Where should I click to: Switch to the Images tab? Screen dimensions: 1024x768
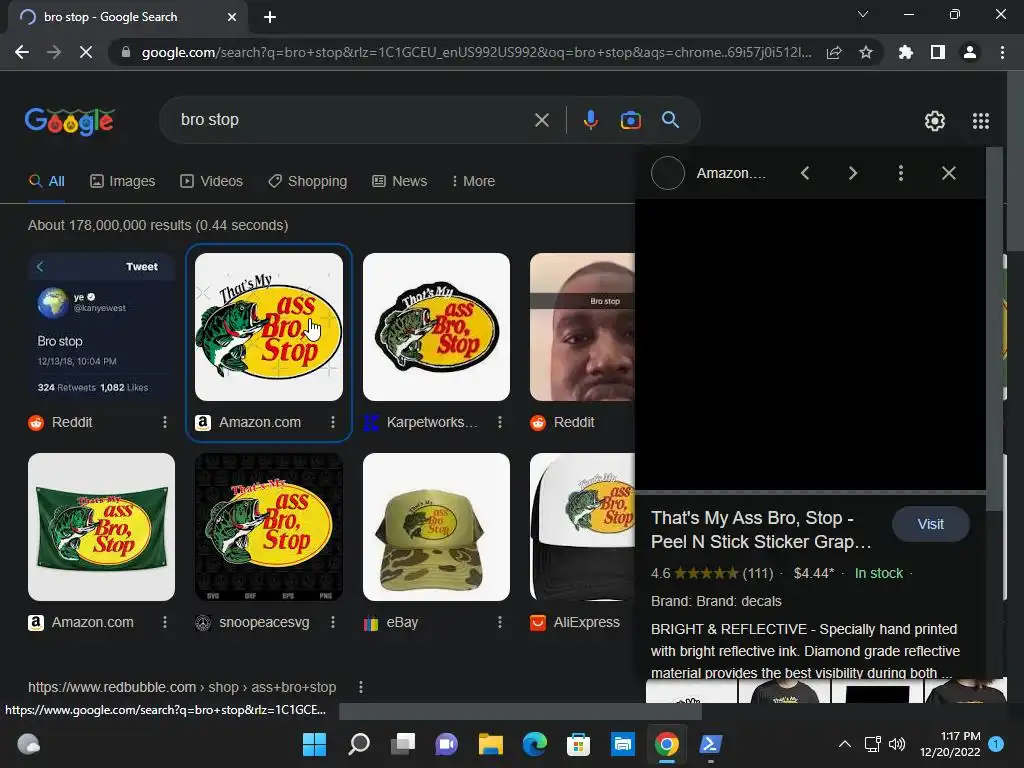(123, 182)
